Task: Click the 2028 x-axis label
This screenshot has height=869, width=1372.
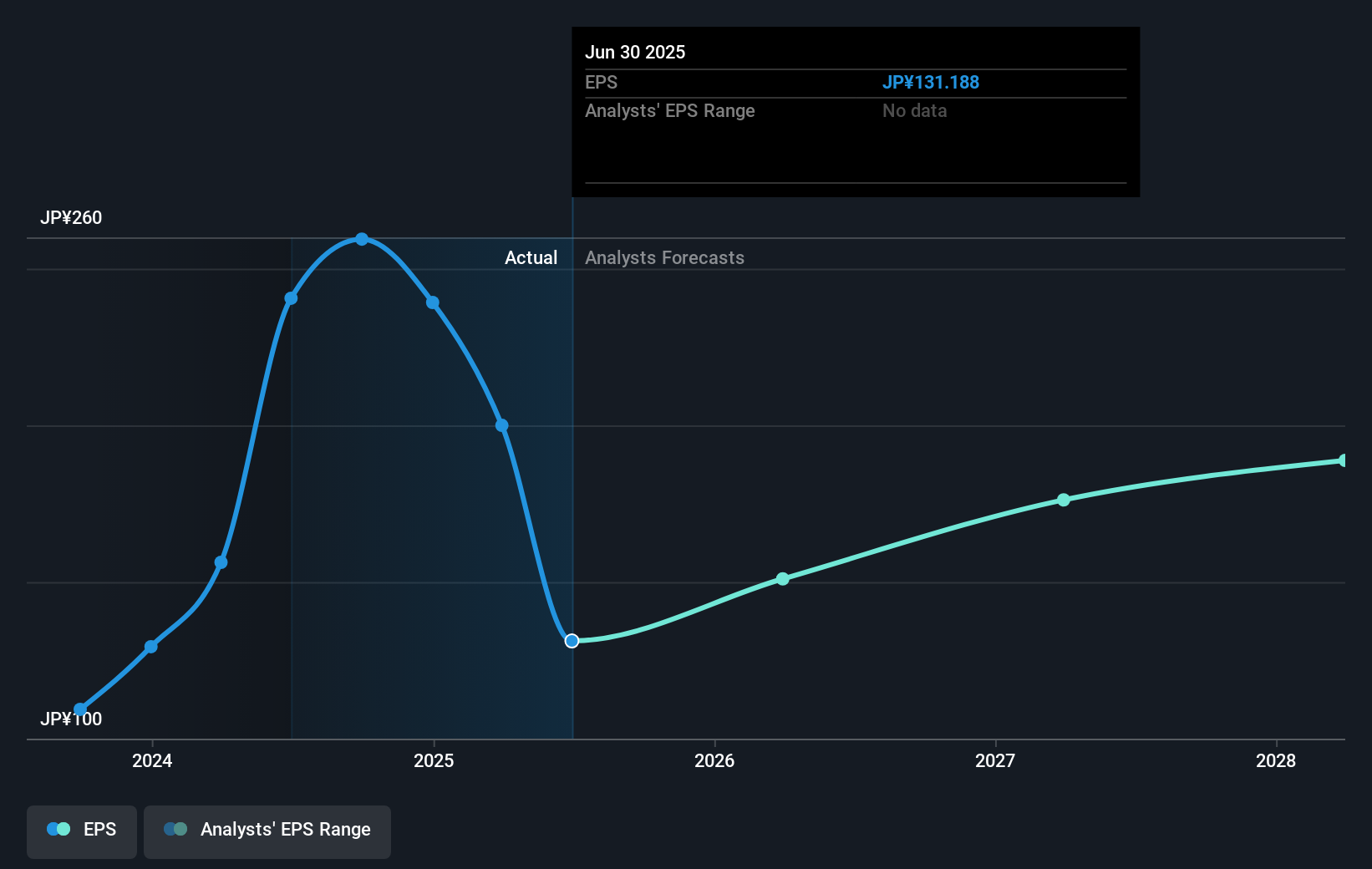Action: coord(1276,760)
